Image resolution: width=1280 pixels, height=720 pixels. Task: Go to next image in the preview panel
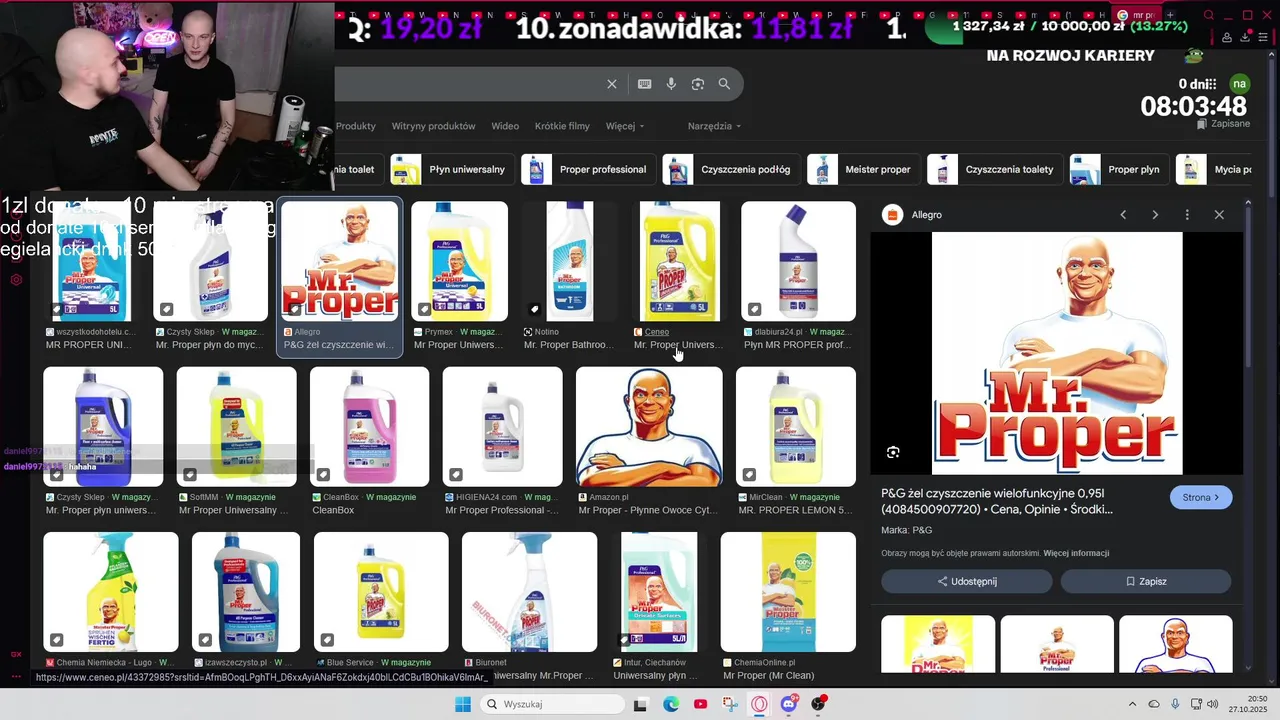pos(1155,215)
